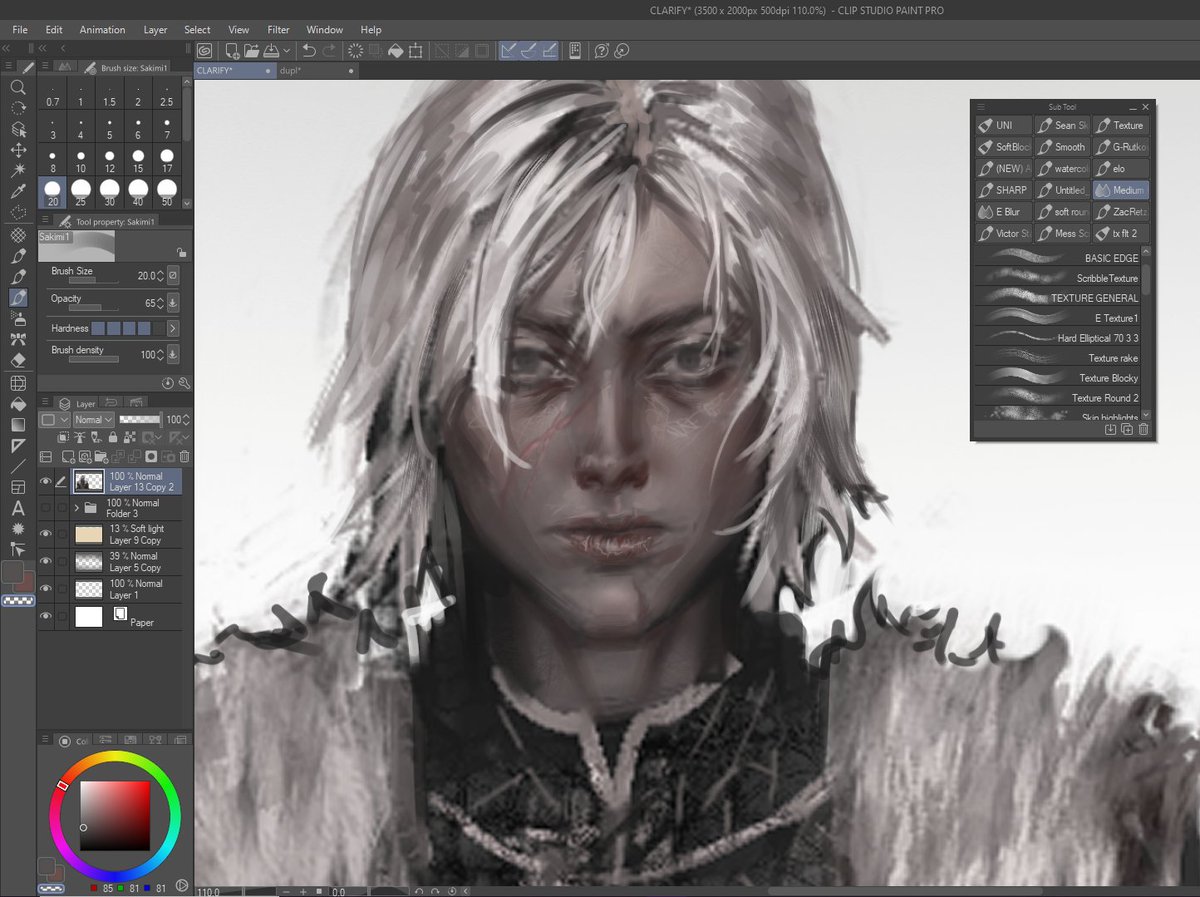Hide Layer 13 Copy 2 with its eye icon
The height and width of the screenshot is (897, 1200).
[x=45, y=482]
